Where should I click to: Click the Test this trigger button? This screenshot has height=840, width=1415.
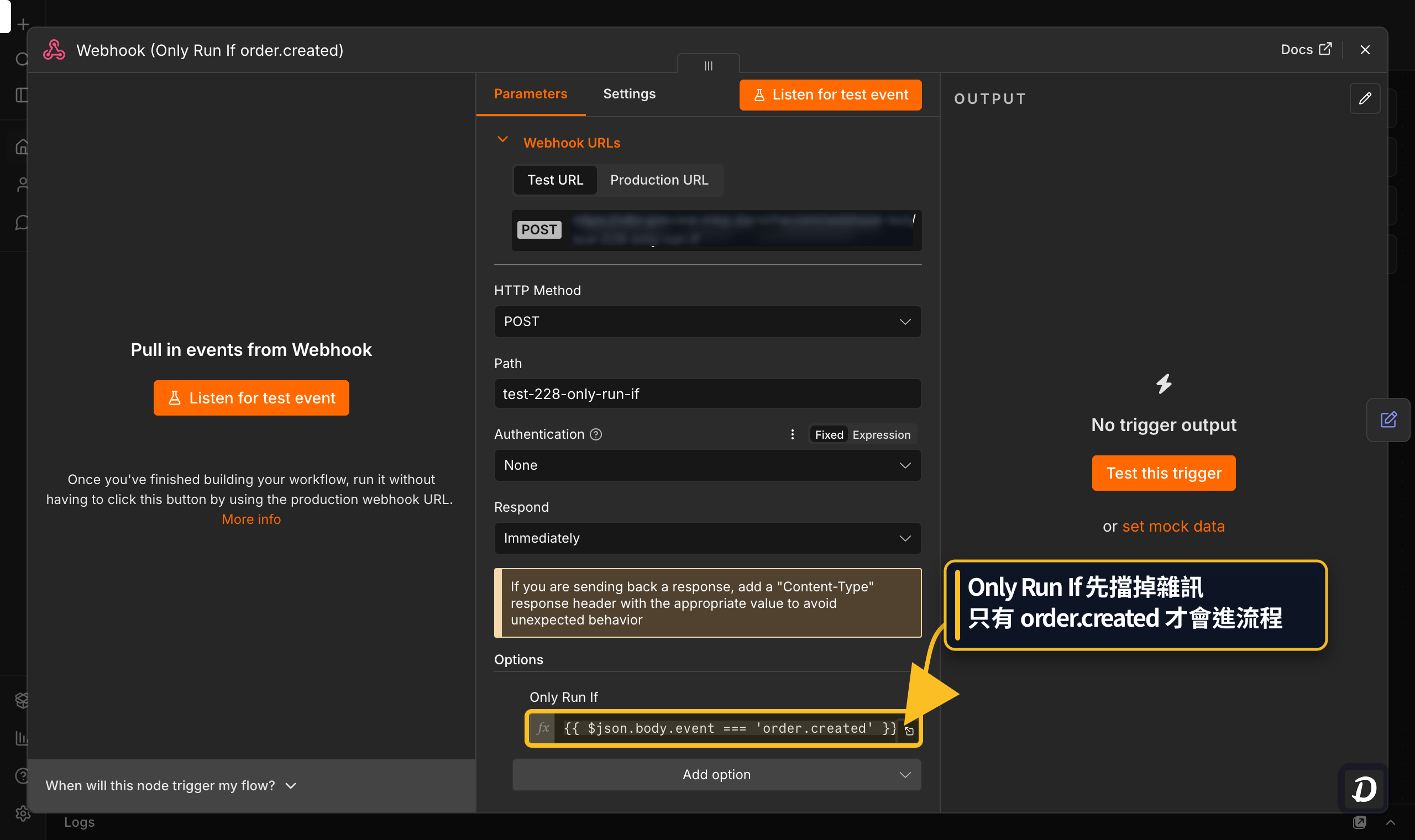pyautogui.click(x=1163, y=473)
